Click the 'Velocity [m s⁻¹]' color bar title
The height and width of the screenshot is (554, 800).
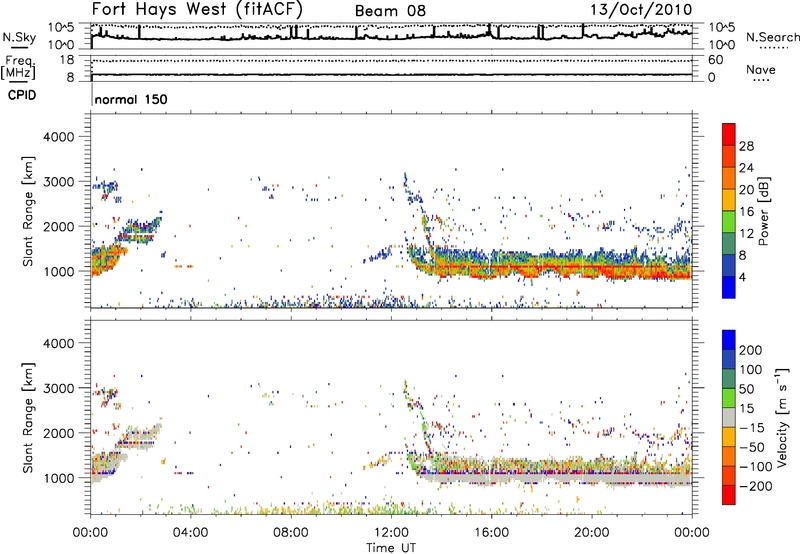[x=782, y=417]
